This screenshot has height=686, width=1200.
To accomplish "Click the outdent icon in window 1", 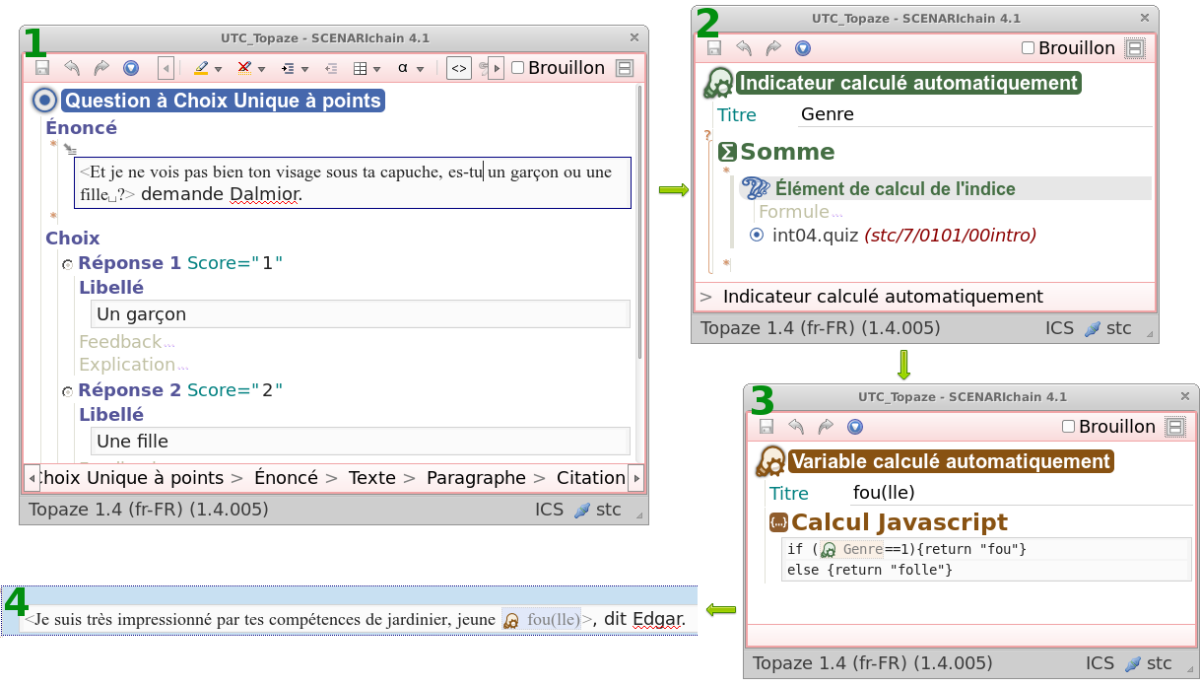I will 331,68.
